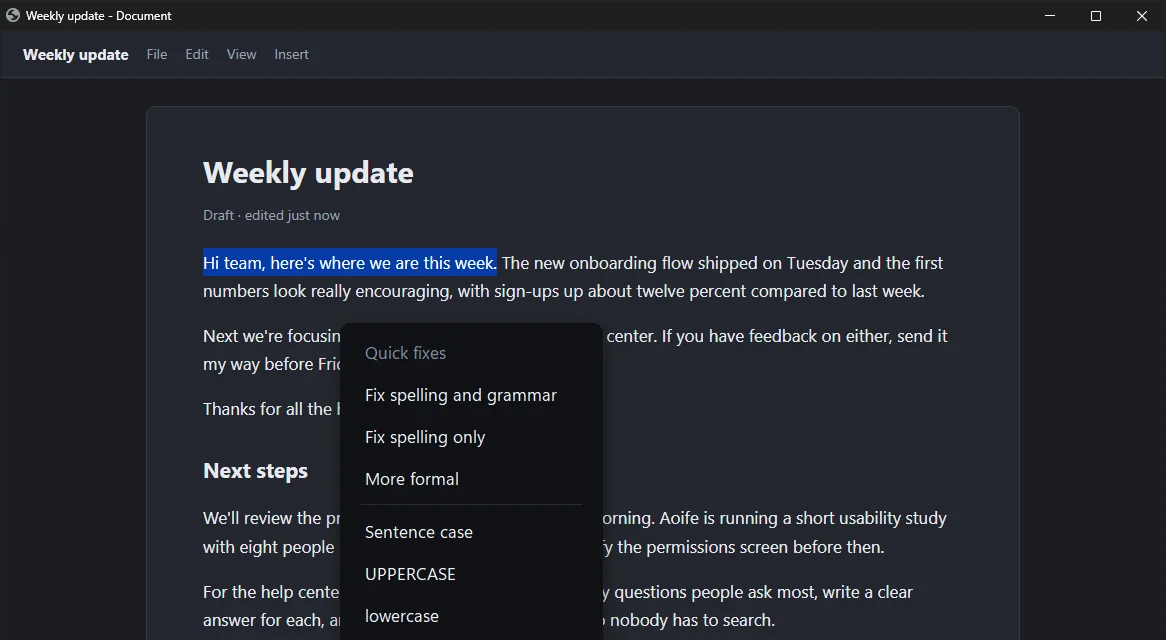This screenshot has width=1166, height=640.
Task: Click the text 'questions people ask most'
Action: (715, 592)
